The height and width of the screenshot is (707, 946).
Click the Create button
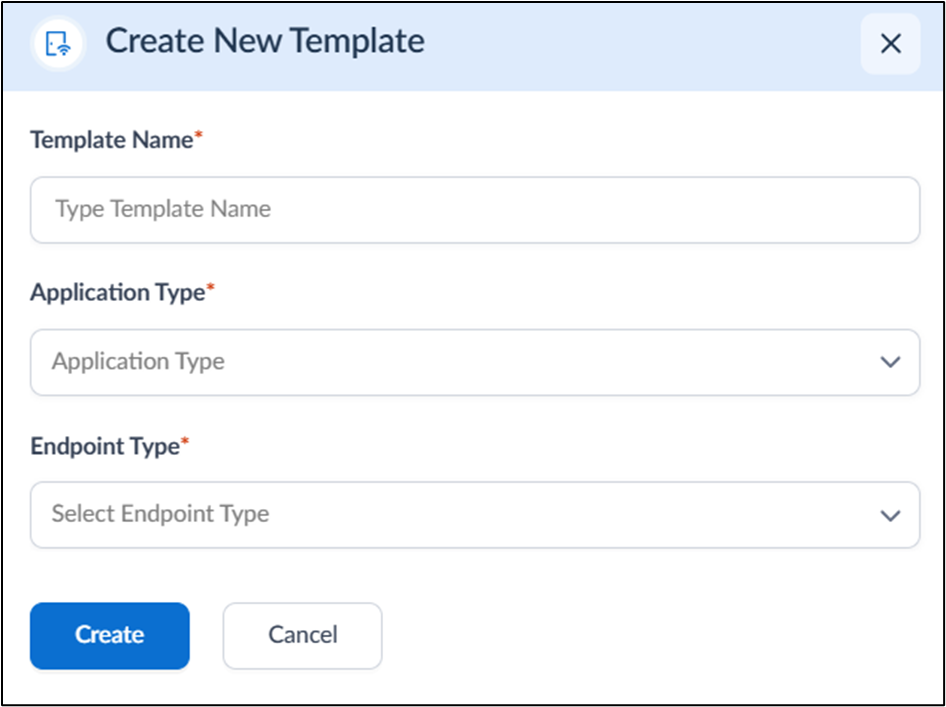tap(110, 635)
